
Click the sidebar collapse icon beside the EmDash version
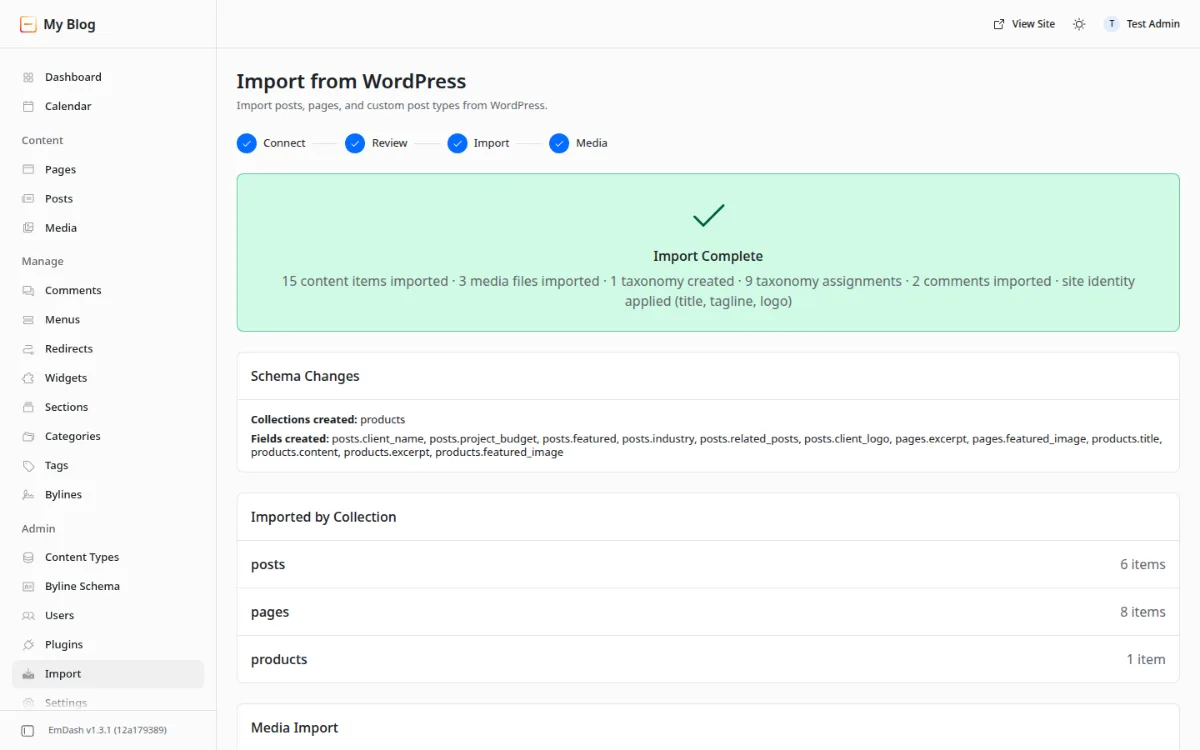pyautogui.click(x=28, y=731)
